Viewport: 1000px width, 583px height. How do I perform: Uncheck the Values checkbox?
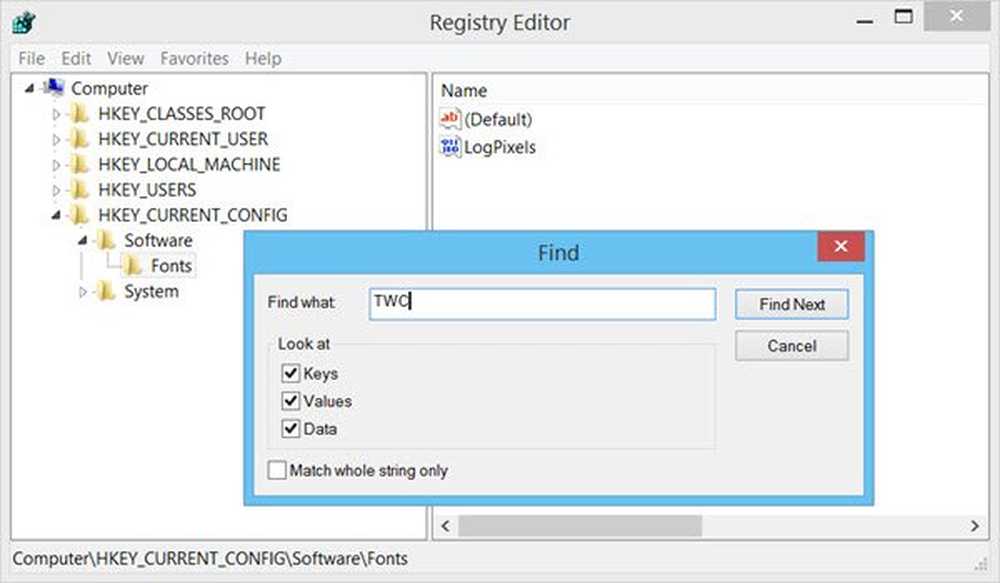(291, 401)
